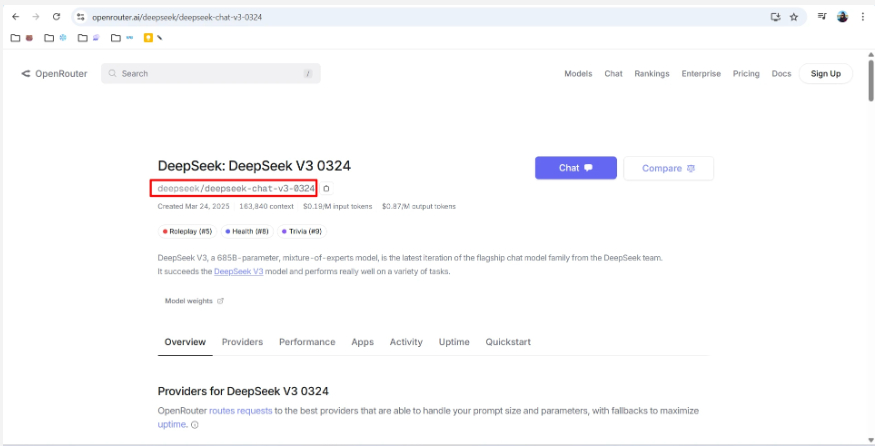Follow the uptime link

[172, 424]
